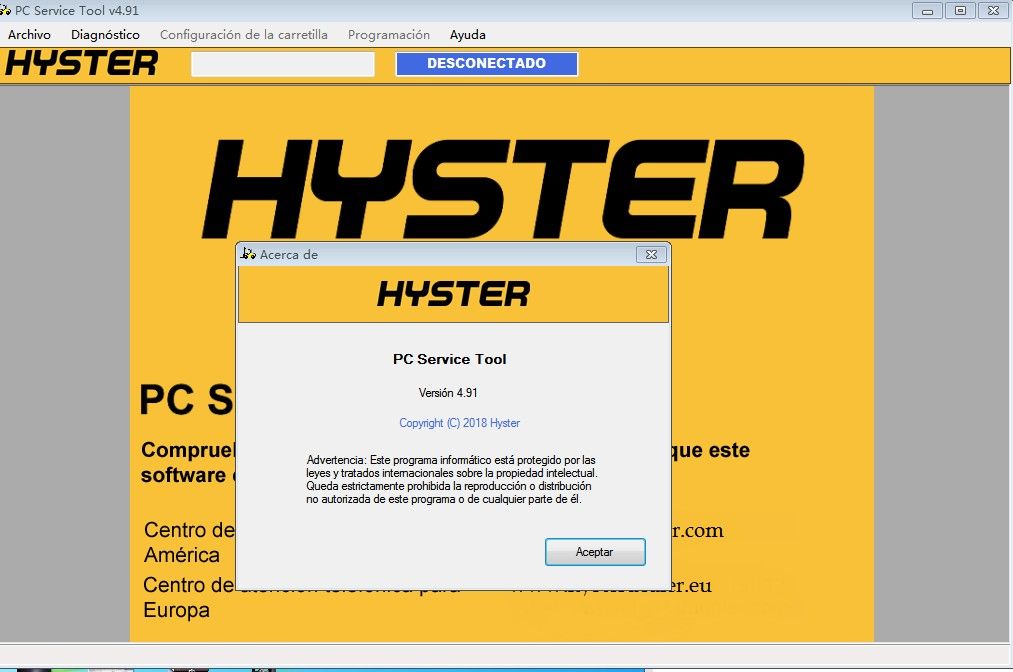Click the Hyster logo in About dialog banner

(454, 294)
